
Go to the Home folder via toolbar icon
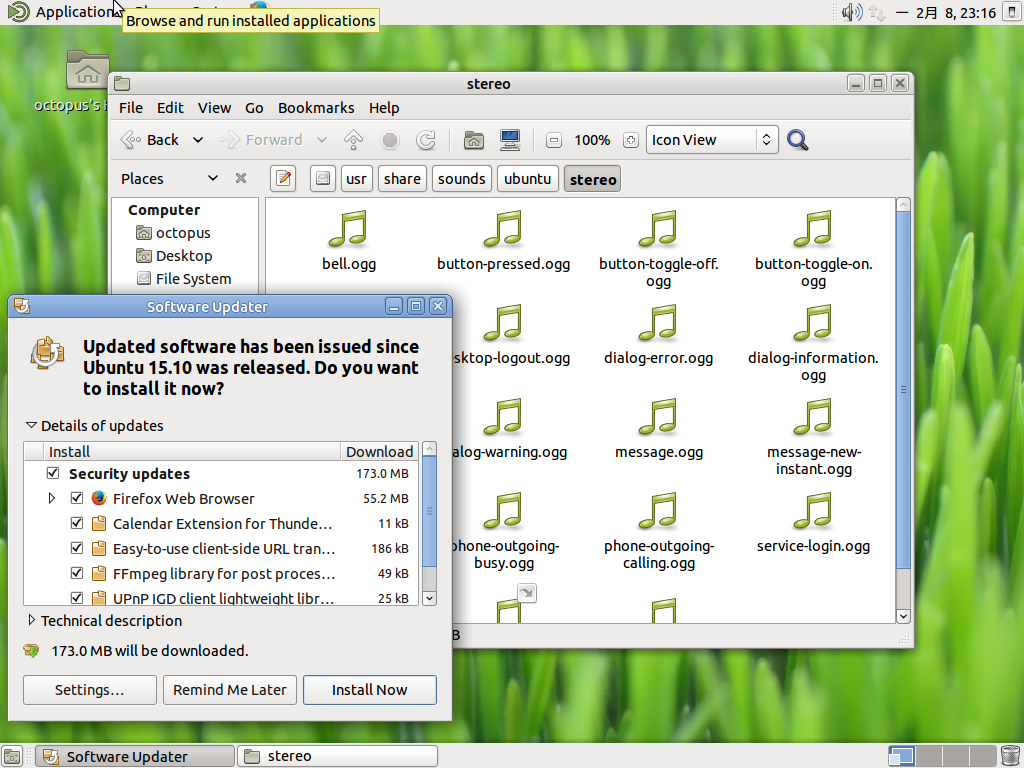pyautogui.click(x=474, y=140)
